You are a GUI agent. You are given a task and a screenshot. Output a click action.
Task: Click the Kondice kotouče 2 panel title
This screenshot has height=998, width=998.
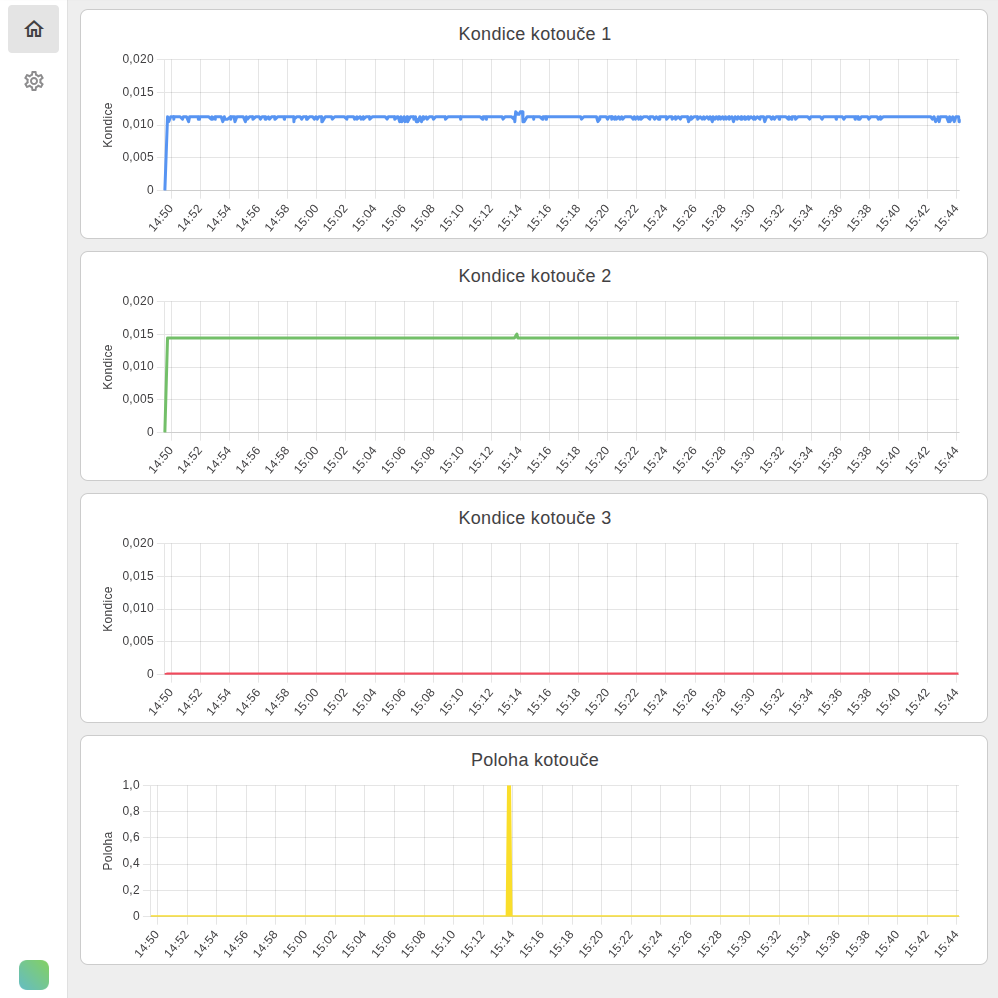pyautogui.click(x=535, y=276)
